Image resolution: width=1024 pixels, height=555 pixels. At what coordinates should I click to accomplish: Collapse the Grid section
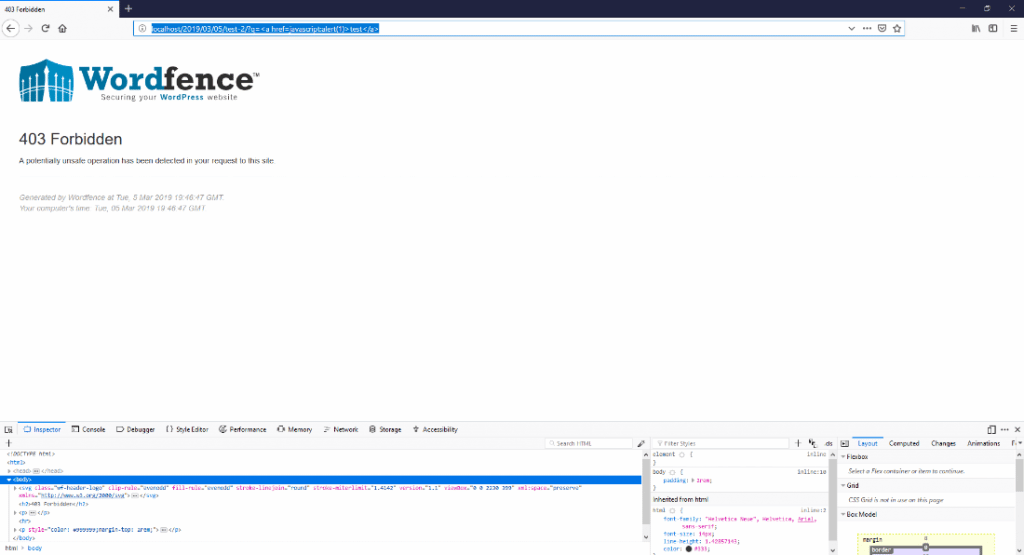point(843,486)
